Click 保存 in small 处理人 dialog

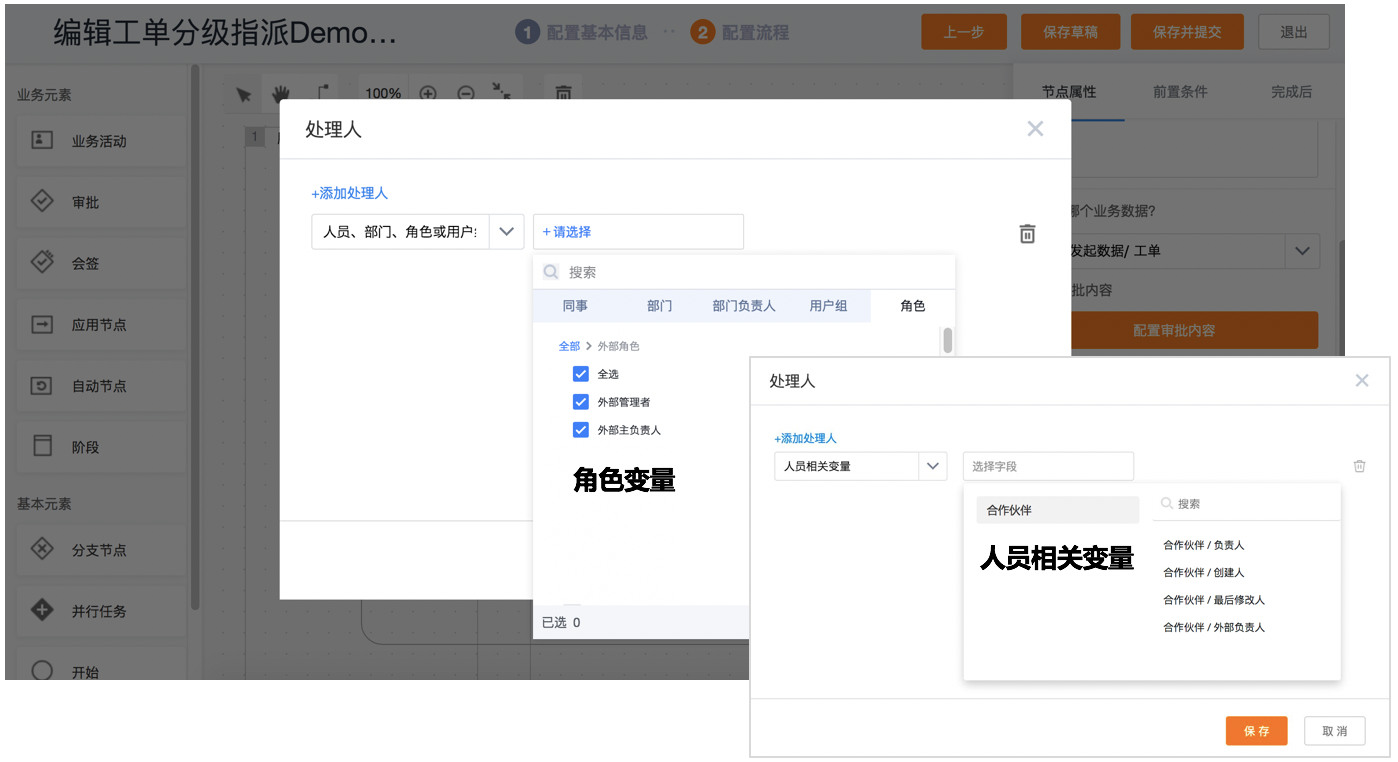(1257, 731)
